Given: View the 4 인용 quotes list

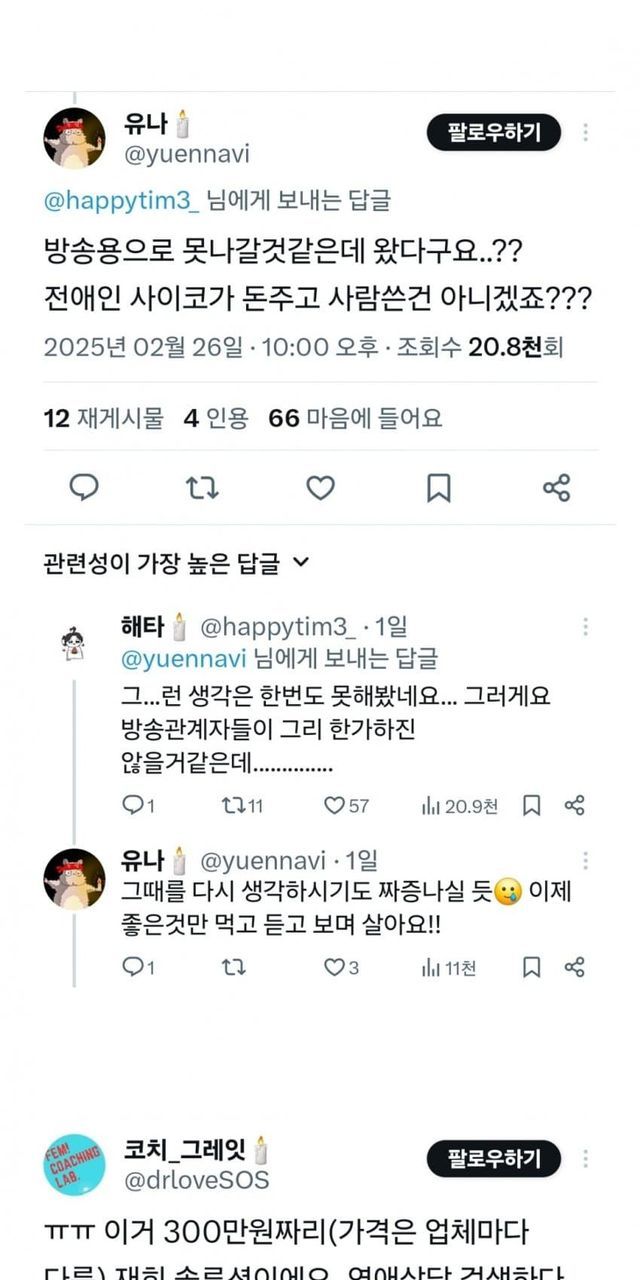Looking at the screenshot, I should pyautogui.click(x=215, y=418).
